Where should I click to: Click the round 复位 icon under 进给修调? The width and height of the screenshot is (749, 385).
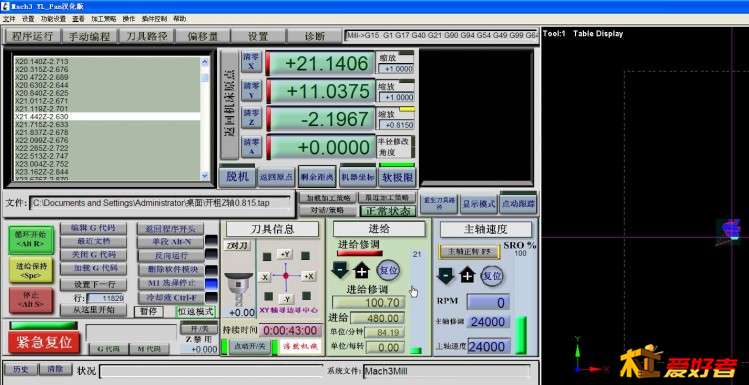[x=388, y=270]
